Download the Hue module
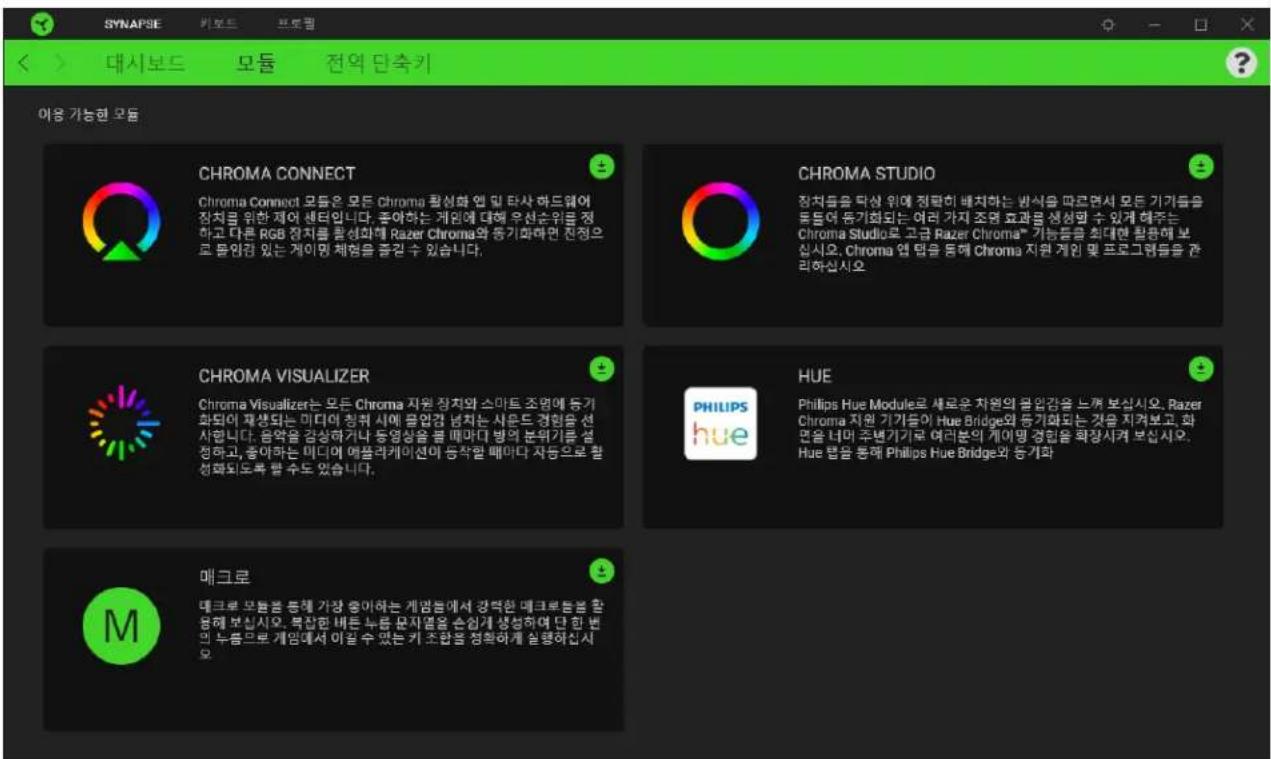The image size is (1271, 759). (x=1200, y=368)
